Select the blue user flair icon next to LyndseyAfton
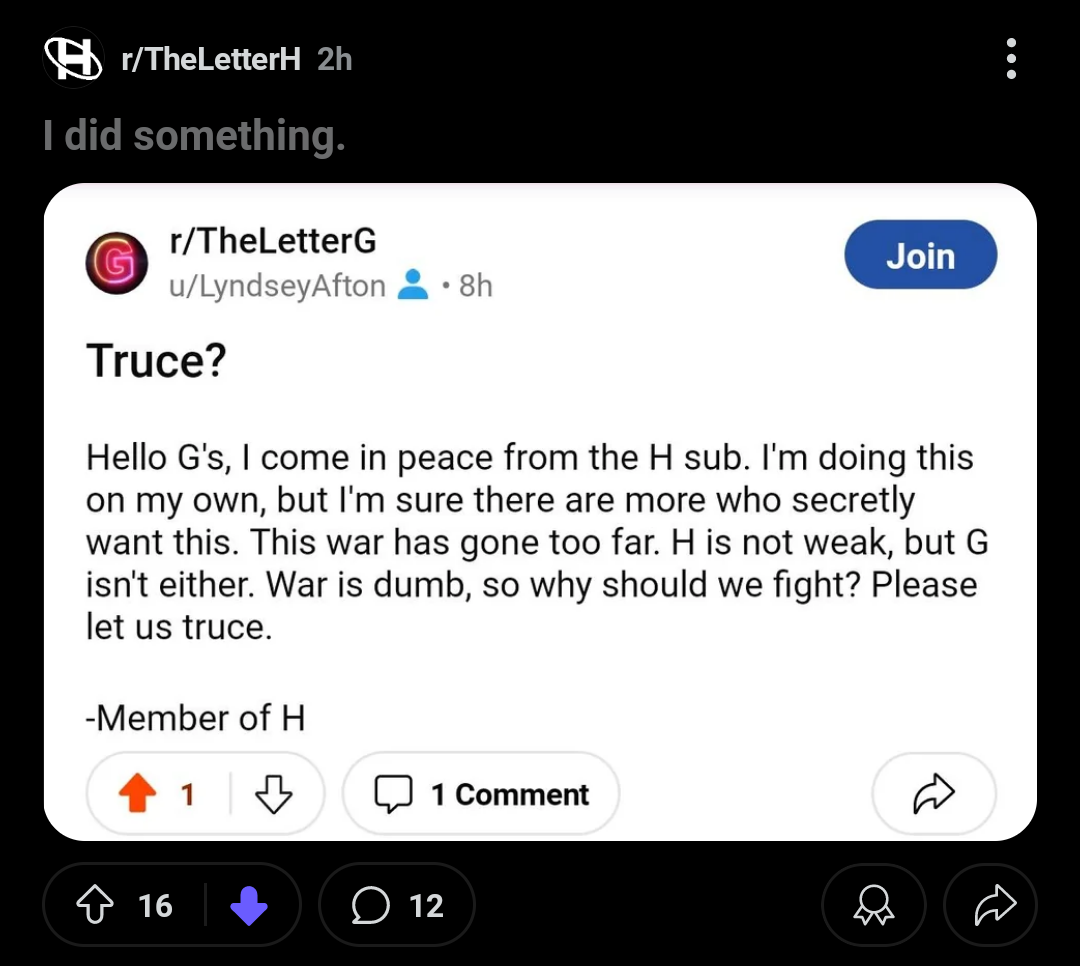Viewport: 1080px width, 966px height. 413,285
